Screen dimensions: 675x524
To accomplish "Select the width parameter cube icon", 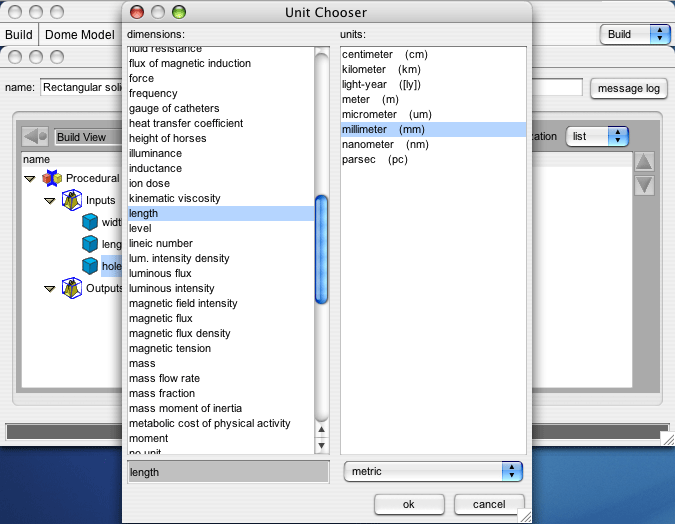I will click(90, 222).
